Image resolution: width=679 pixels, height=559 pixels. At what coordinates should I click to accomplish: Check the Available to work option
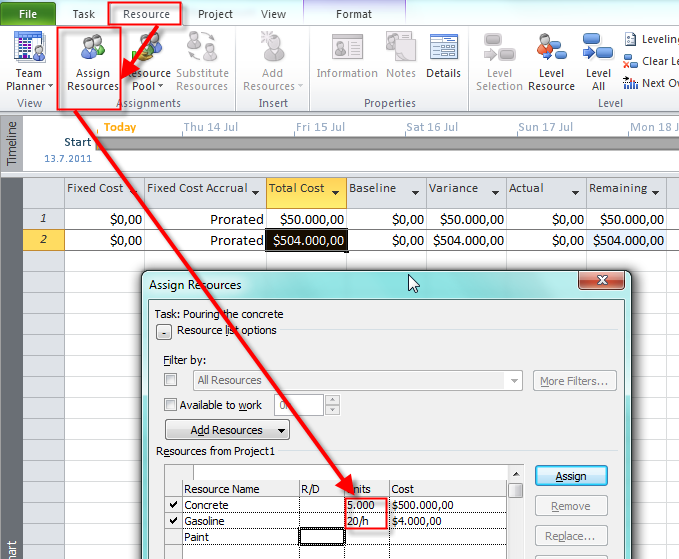click(171, 405)
